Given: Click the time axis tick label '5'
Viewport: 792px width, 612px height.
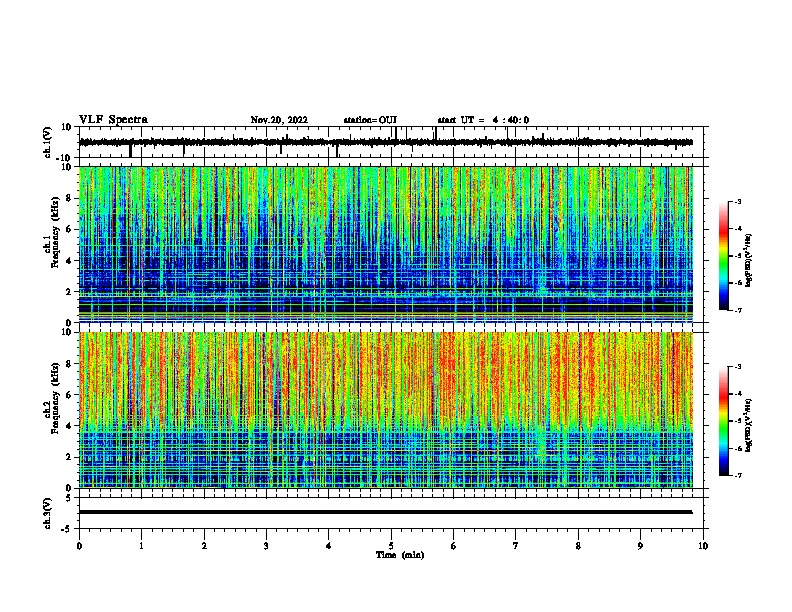Looking at the screenshot, I should pos(391,546).
